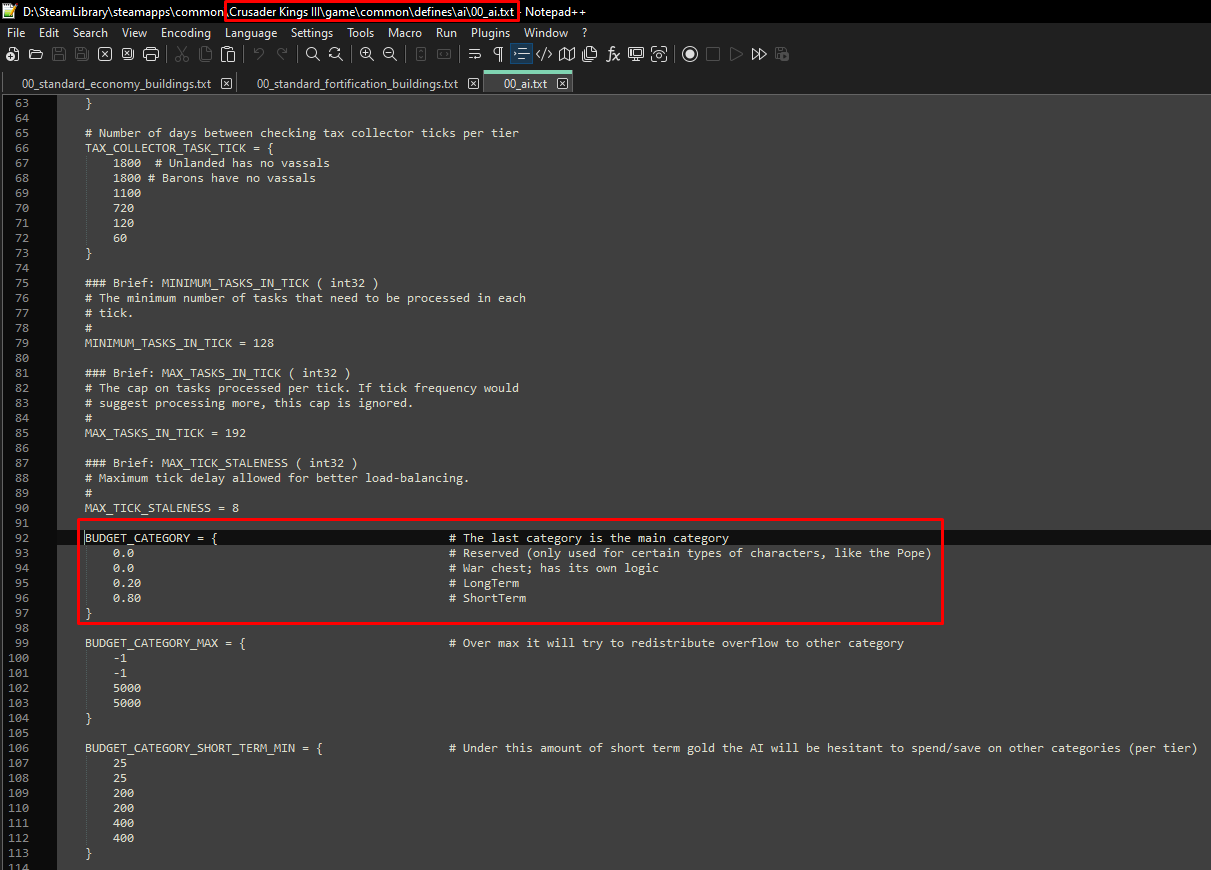Switch to 00_standard_fortification_buildings.txt tab
The height and width of the screenshot is (870, 1211).
pos(357,84)
